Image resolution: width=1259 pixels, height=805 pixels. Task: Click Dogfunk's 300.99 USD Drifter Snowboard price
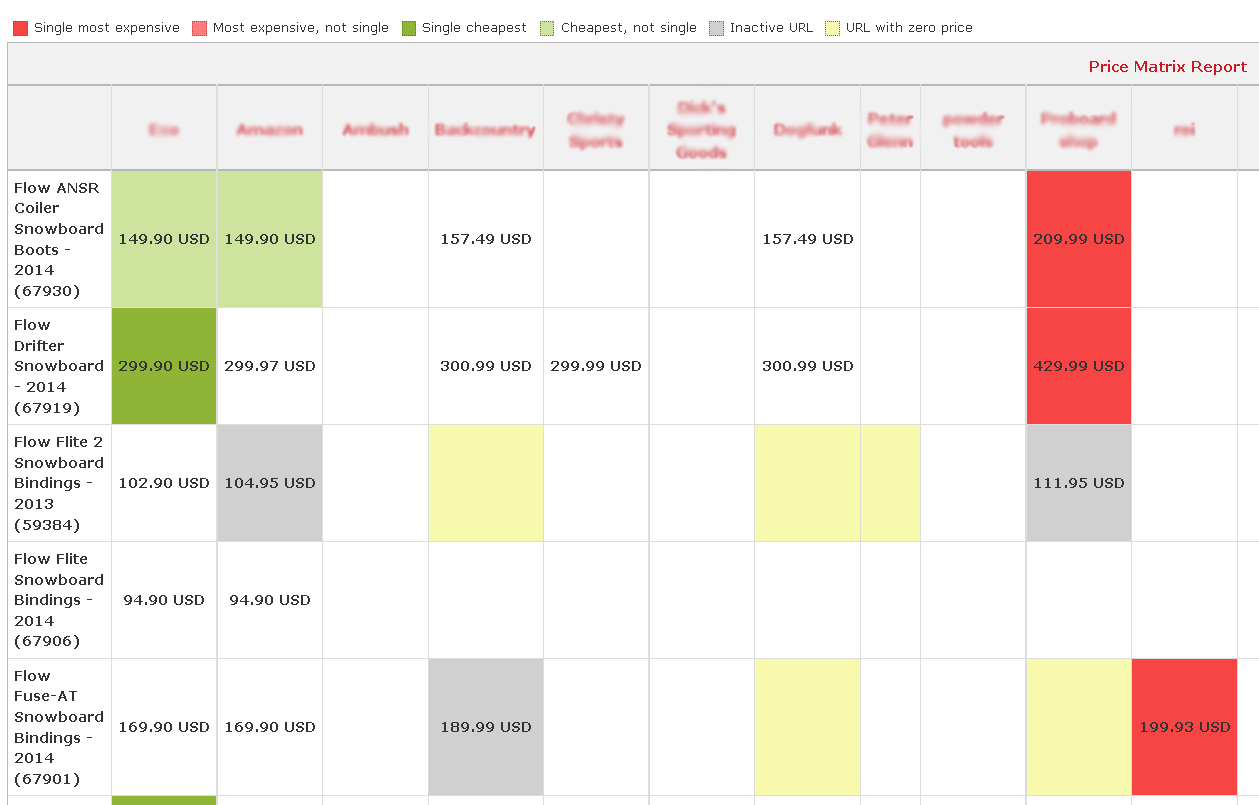pyautogui.click(x=808, y=366)
